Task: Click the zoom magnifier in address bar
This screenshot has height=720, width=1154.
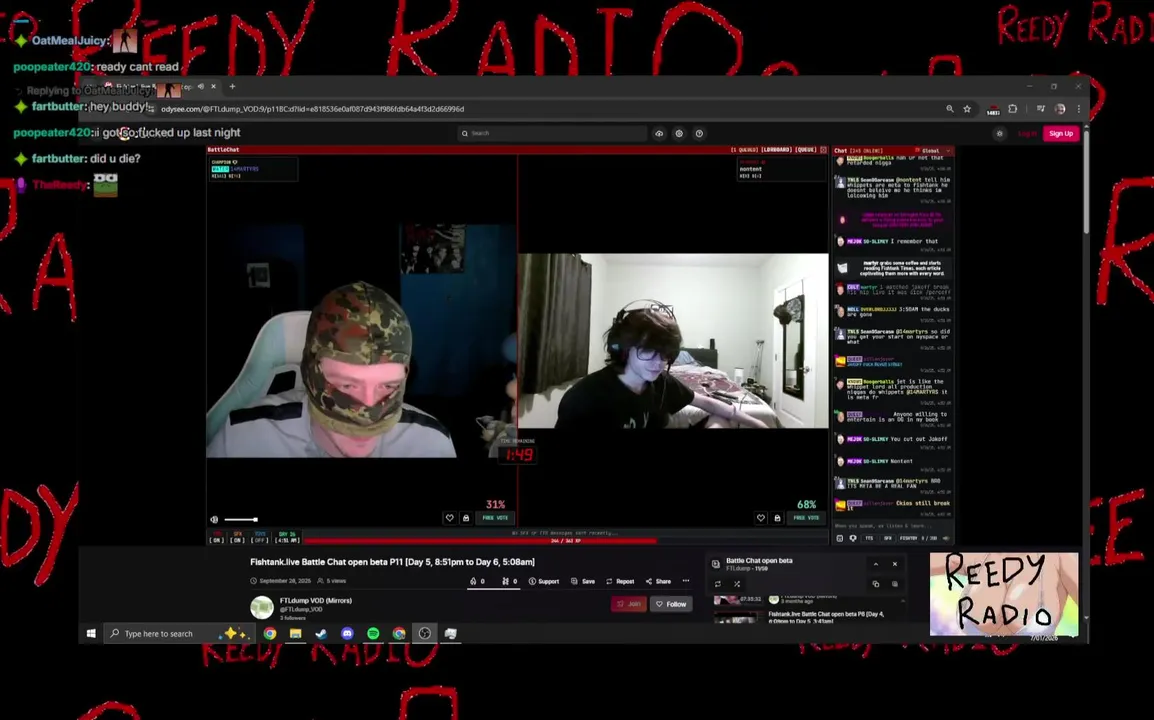Action: 950,109
